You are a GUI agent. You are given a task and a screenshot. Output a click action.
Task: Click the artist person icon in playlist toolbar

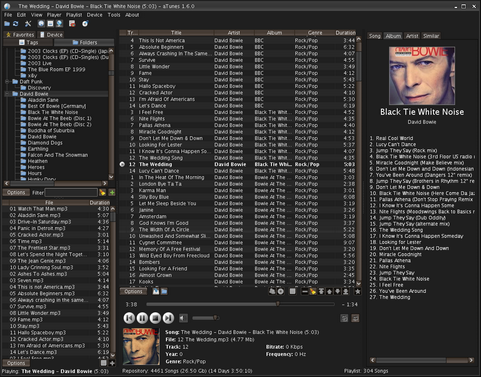coord(346,292)
